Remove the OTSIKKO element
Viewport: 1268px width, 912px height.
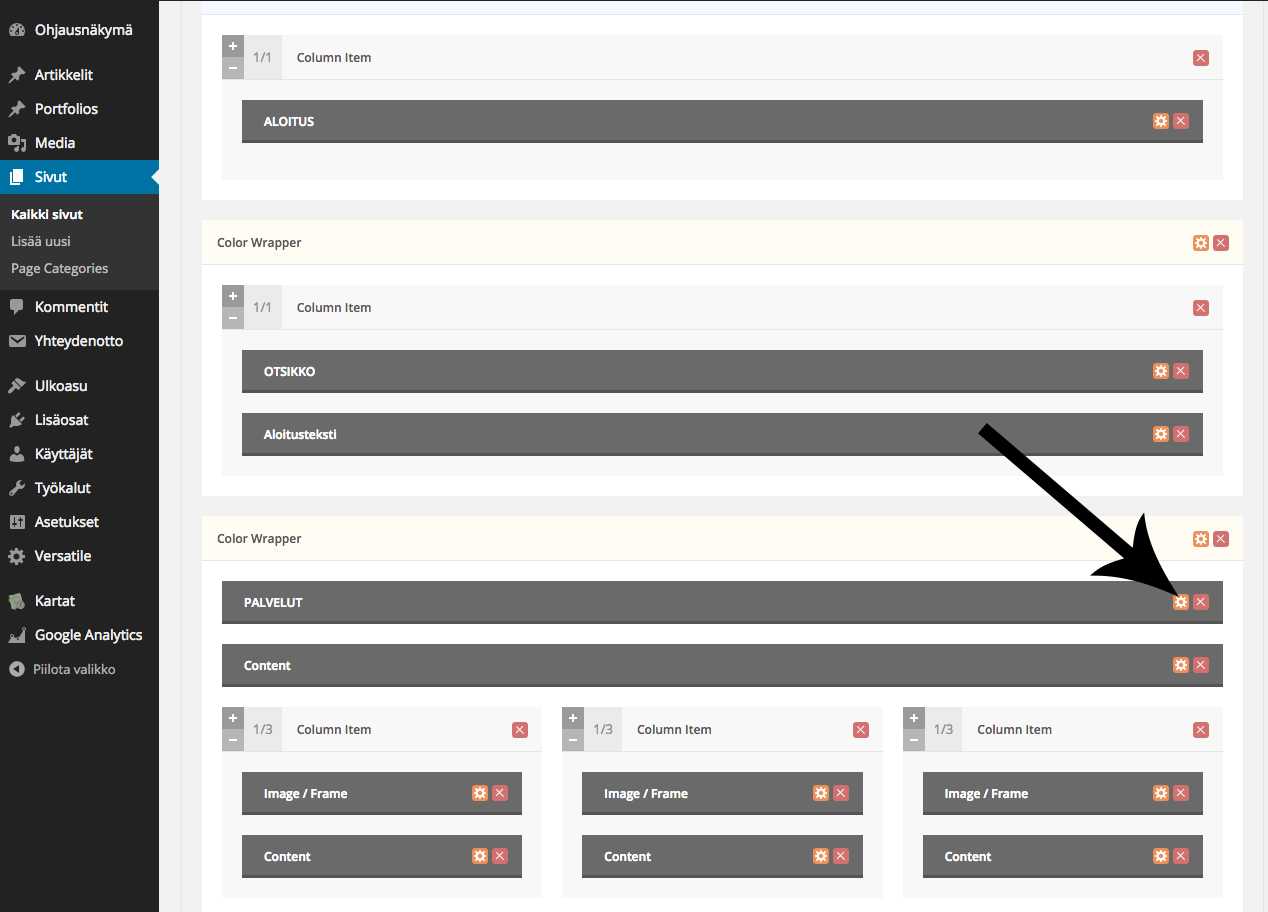pos(1181,371)
